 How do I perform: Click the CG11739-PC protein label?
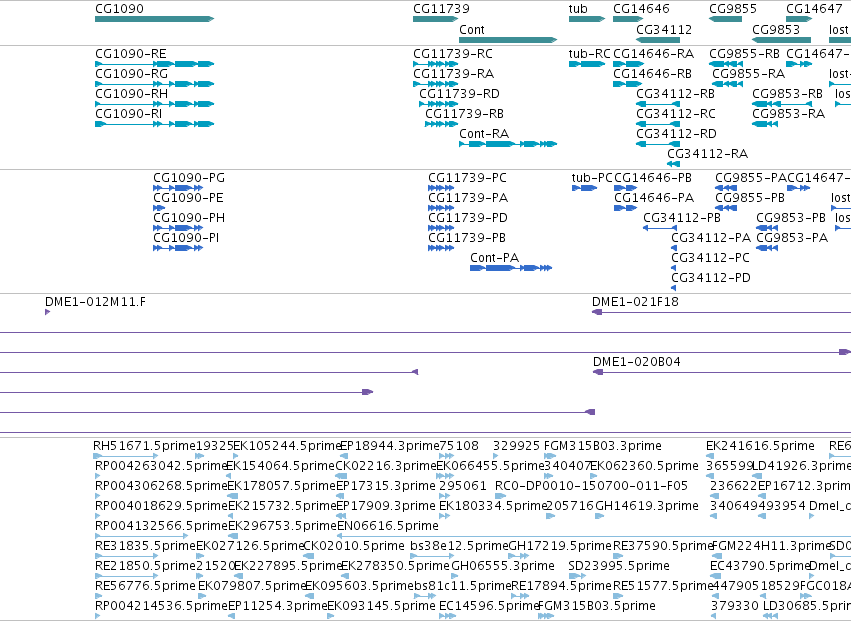[467, 178]
